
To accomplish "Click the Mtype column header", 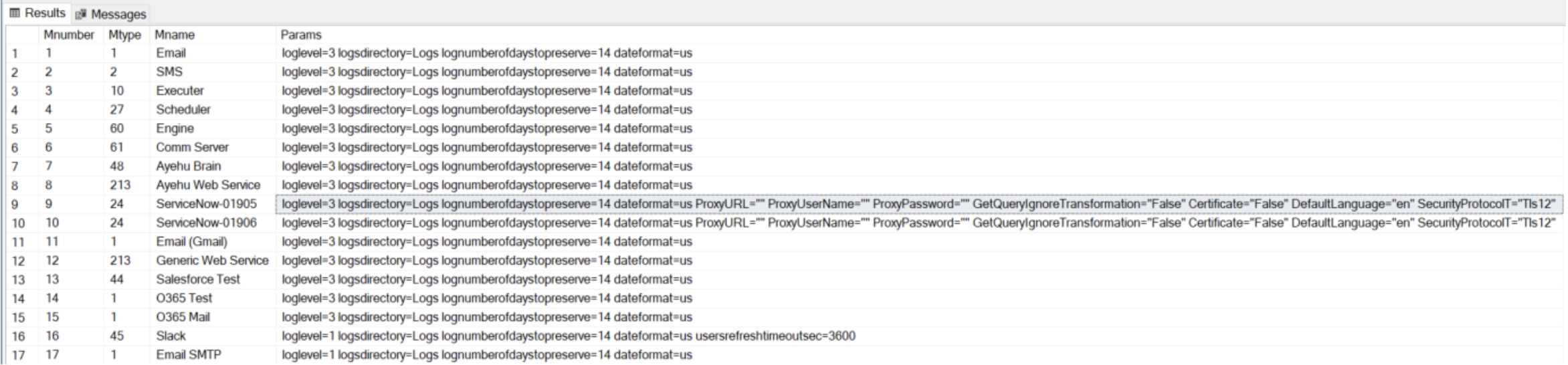I will [126, 35].
